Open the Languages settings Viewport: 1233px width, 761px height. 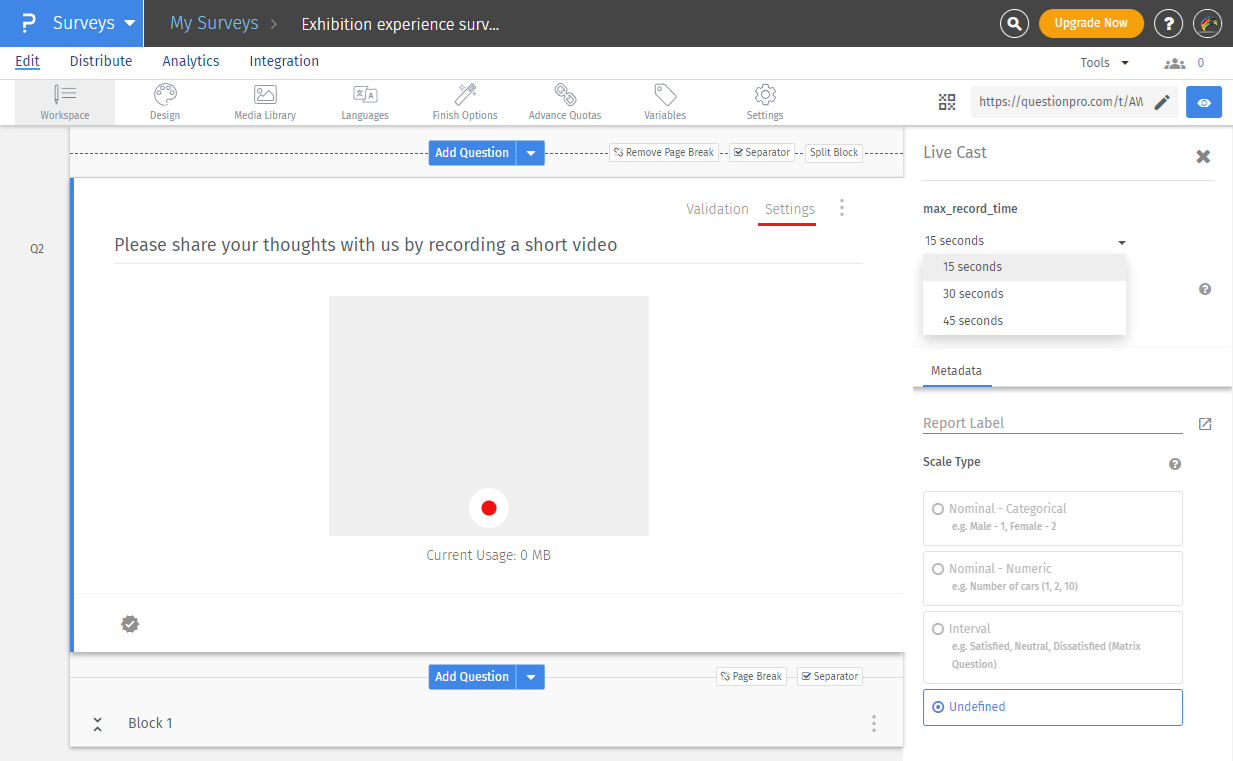pyautogui.click(x=364, y=101)
